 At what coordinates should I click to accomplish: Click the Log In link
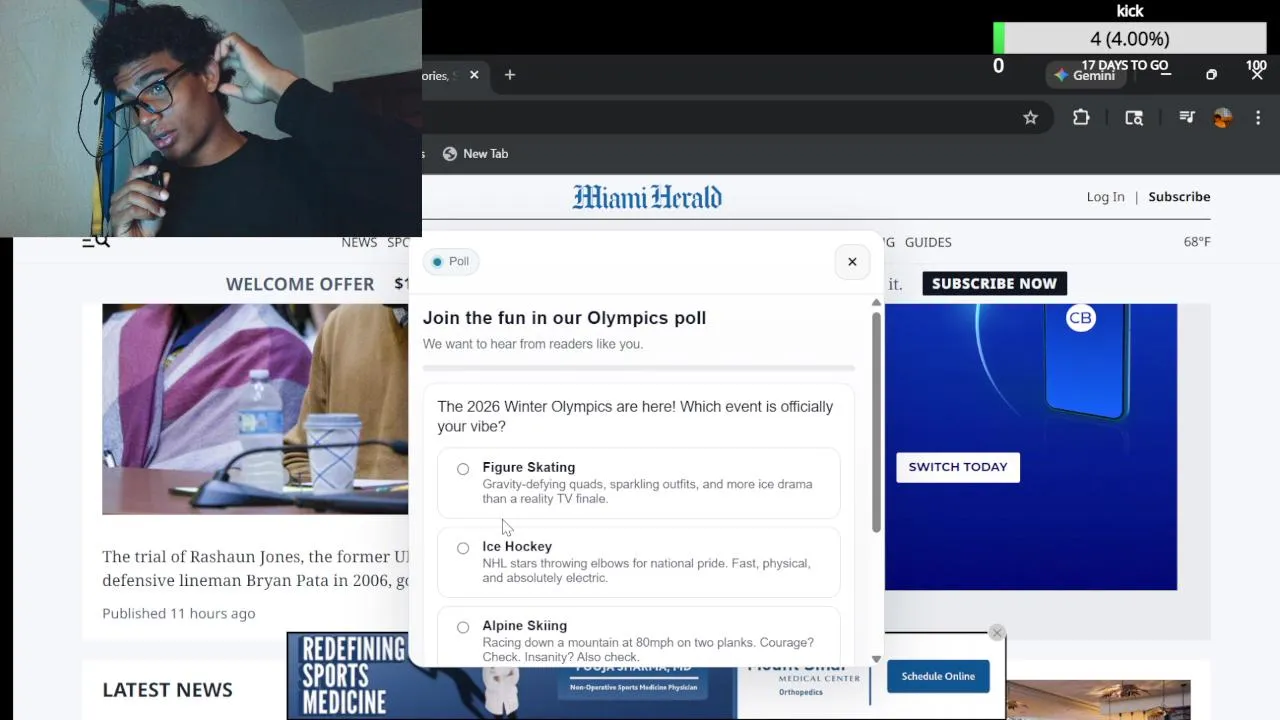(1105, 197)
